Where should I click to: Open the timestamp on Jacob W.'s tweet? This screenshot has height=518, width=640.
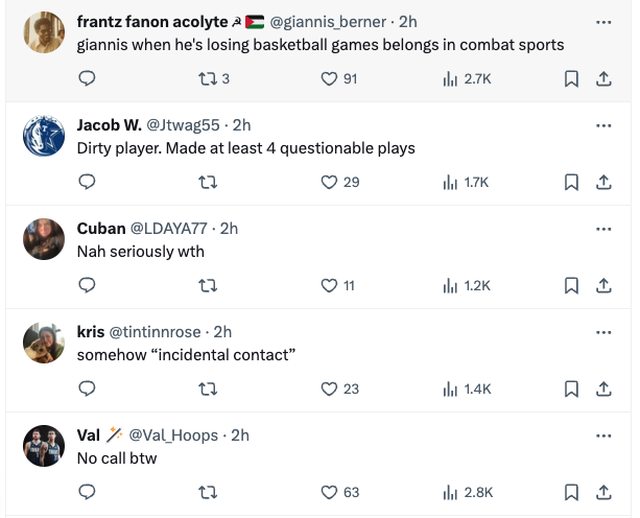pos(241,125)
